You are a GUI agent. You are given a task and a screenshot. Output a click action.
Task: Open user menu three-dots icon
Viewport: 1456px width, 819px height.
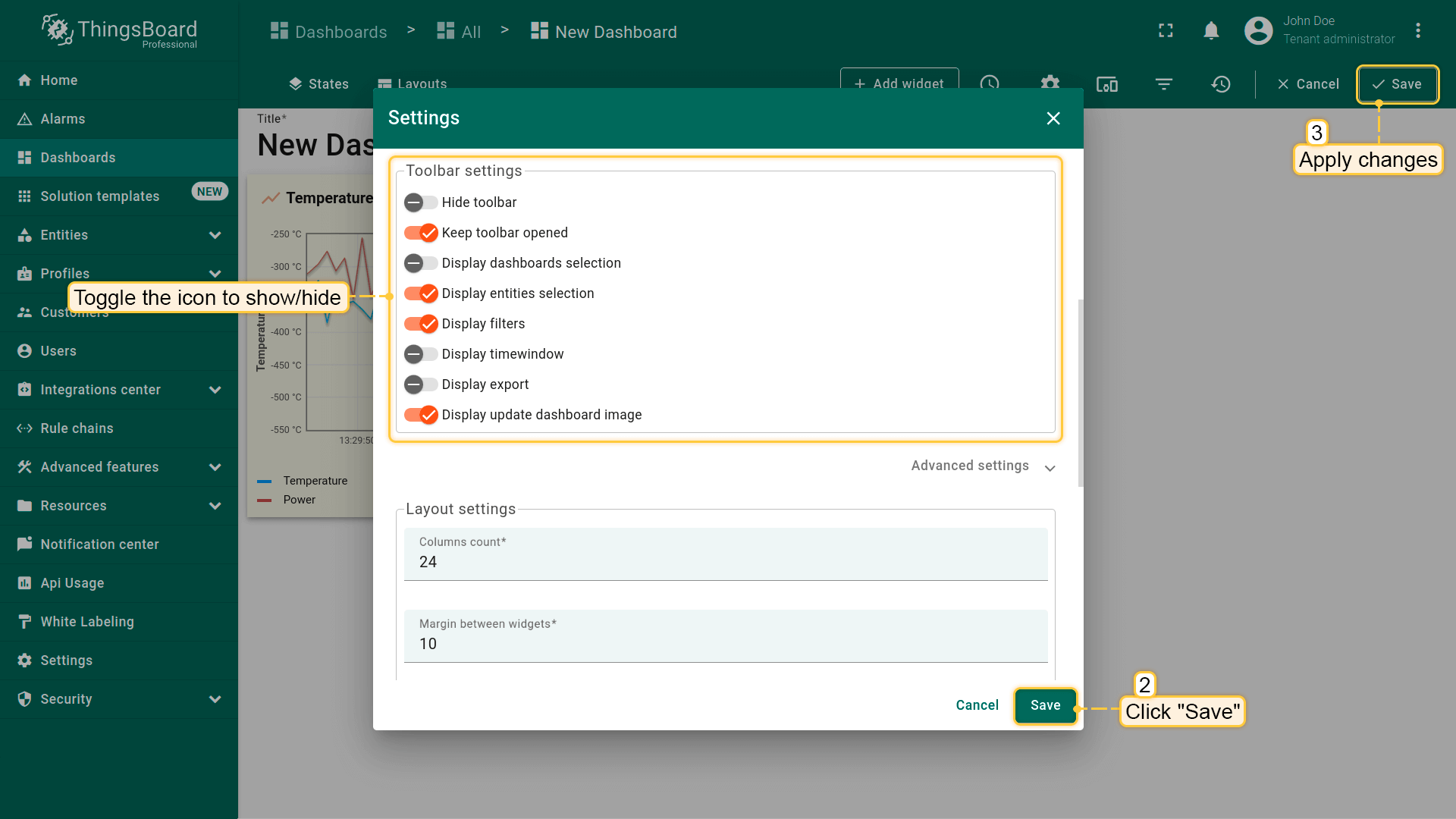pos(1417,30)
